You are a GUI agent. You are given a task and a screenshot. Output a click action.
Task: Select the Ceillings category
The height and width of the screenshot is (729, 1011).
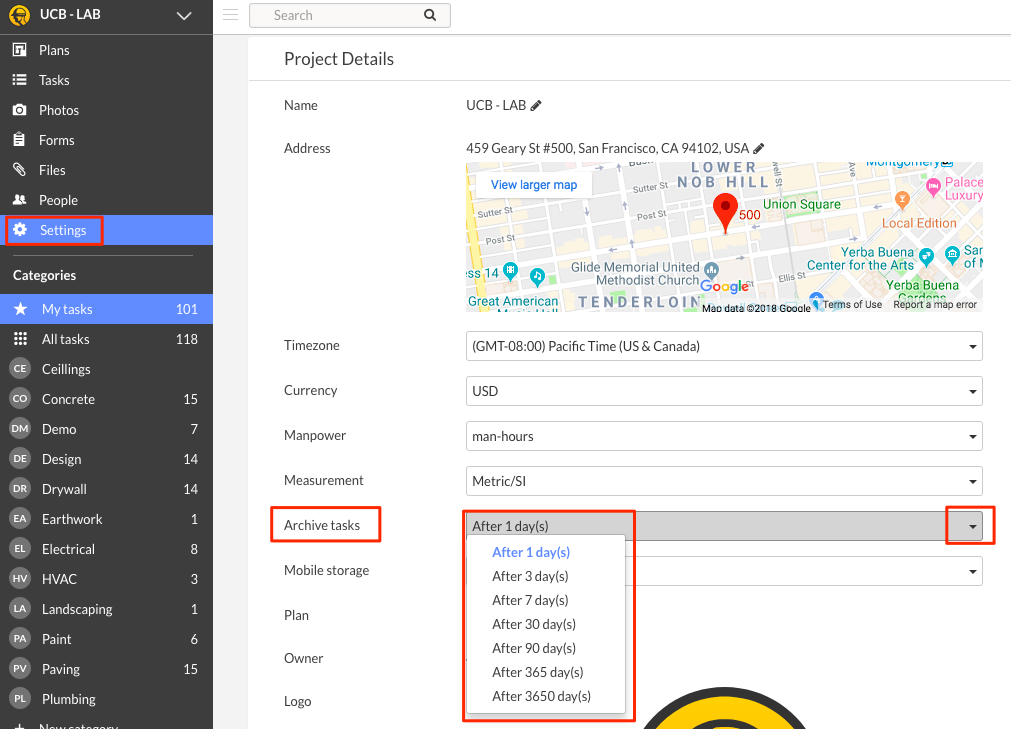click(106, 369)
